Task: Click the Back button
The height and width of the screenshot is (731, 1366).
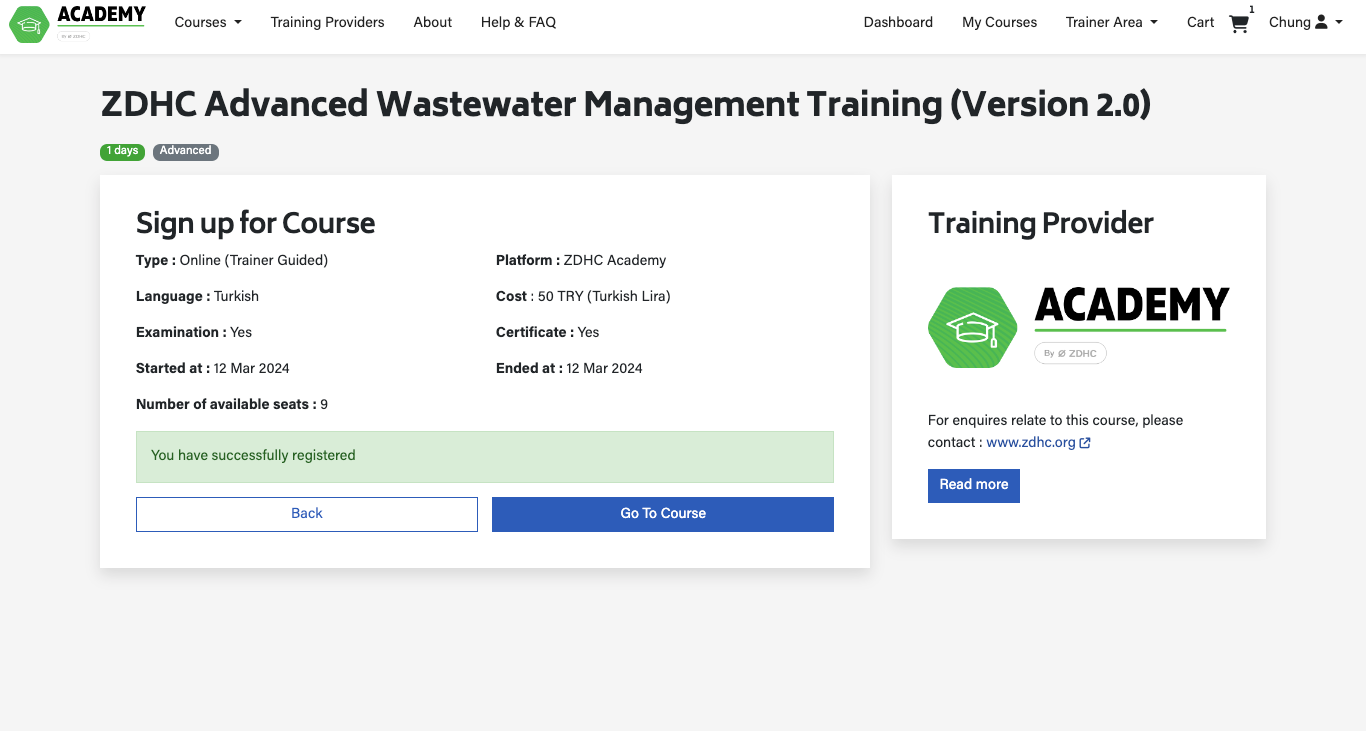Action: tap(307, 514)
